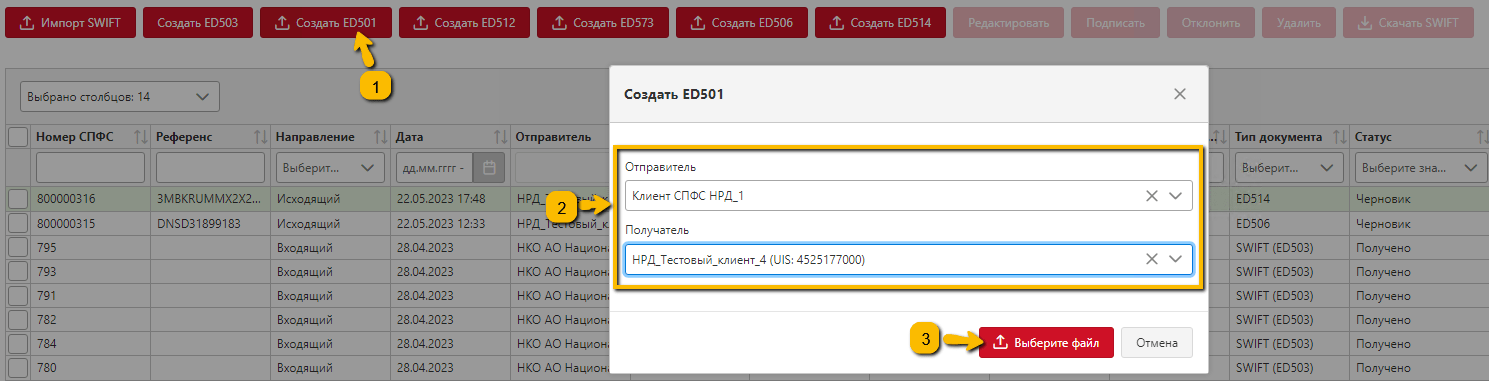This screenshot has width=1489, height=381.
Task: Click Номер СПФС filter input
Action: pos(91,167)
